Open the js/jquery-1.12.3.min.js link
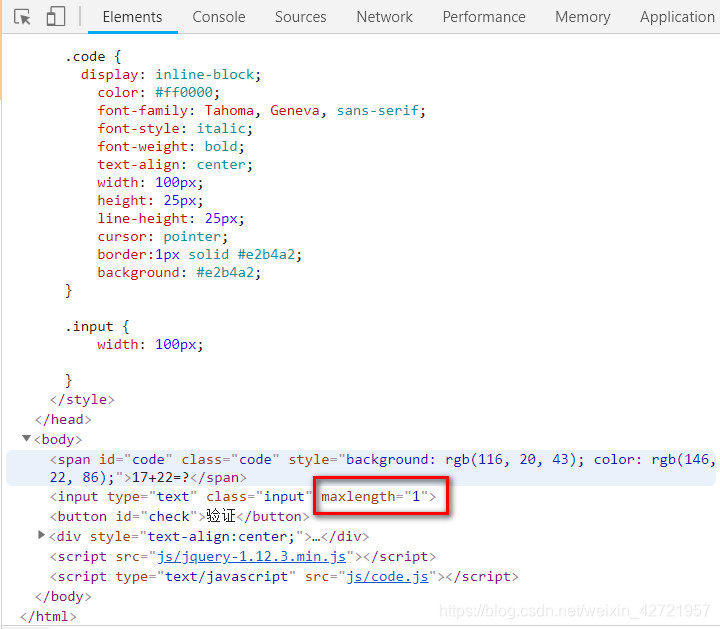Screen dimensions: 720x629 [251, 556]
